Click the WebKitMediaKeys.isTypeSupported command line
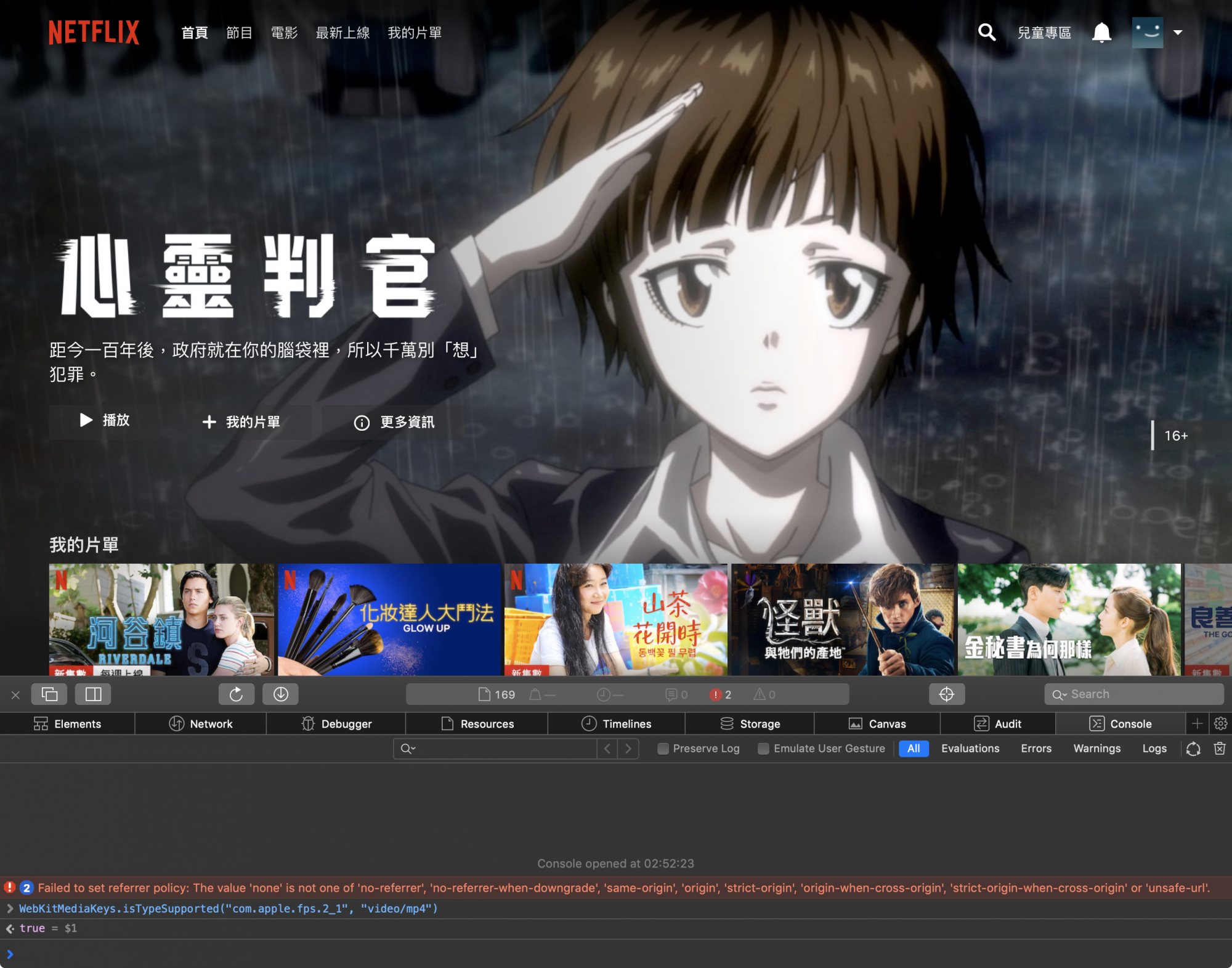This screenshot has height=968, width=1232. coord(228,909)
